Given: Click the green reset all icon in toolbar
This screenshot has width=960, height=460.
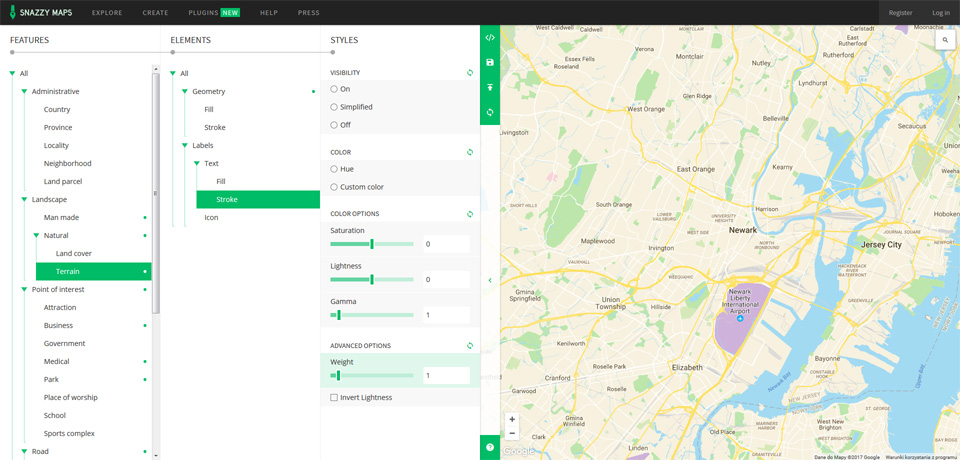Looking at the screenshot, I should pos(490,113).
